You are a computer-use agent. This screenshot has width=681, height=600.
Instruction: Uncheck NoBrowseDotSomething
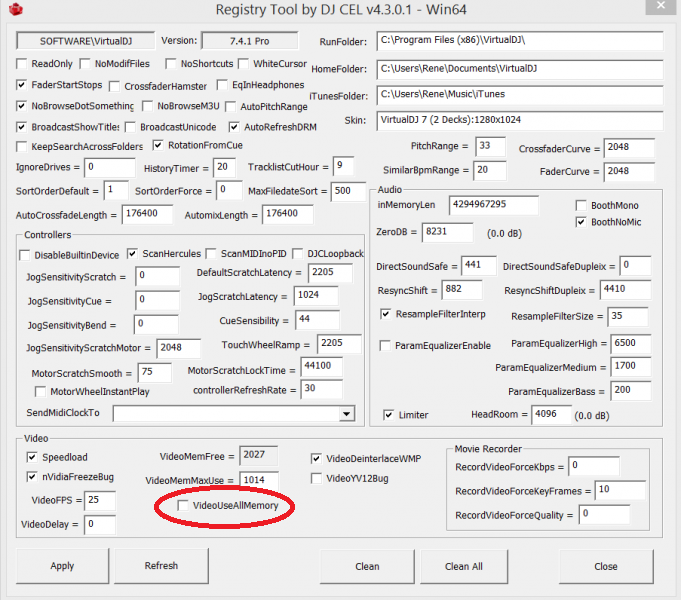click(x=21, y=106)
